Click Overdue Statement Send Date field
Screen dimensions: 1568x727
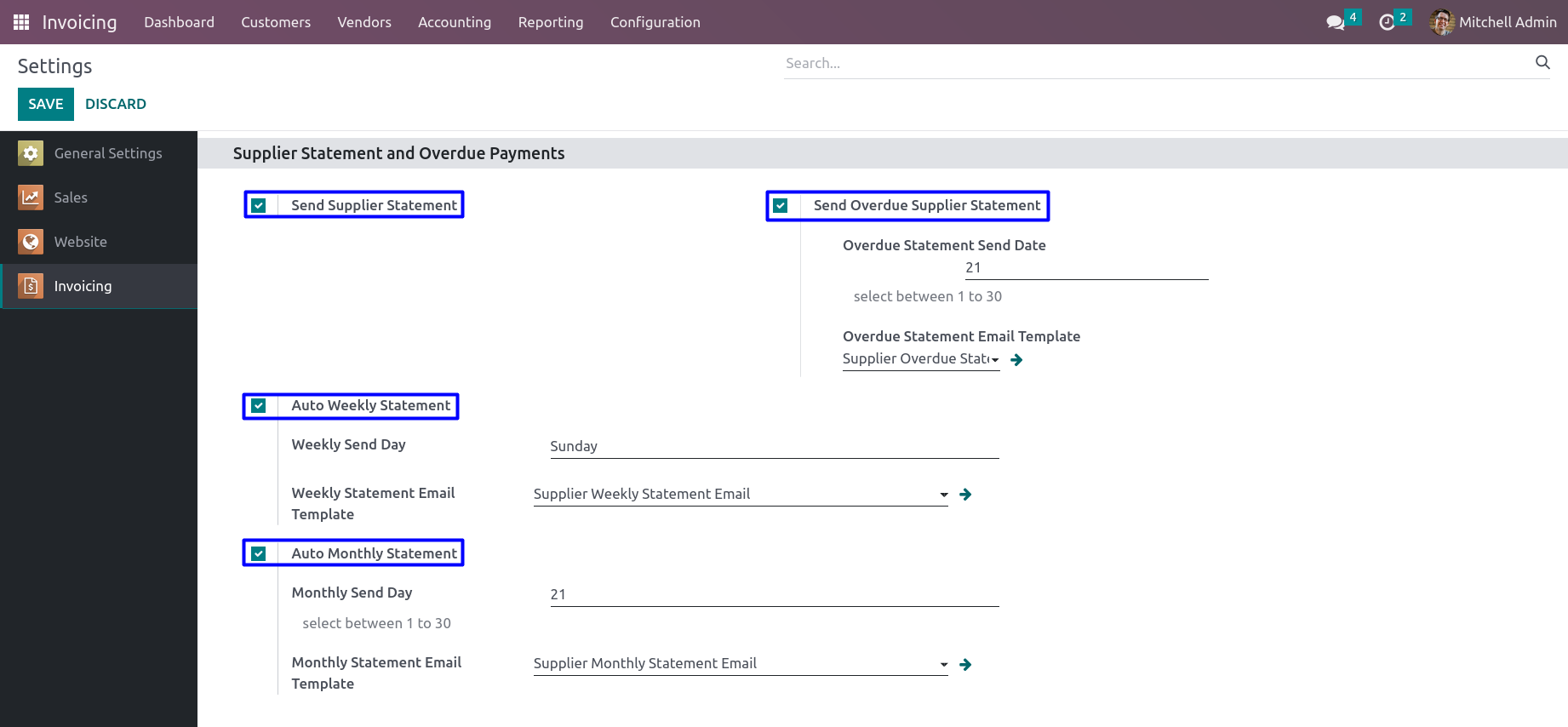coord(1087,268)
